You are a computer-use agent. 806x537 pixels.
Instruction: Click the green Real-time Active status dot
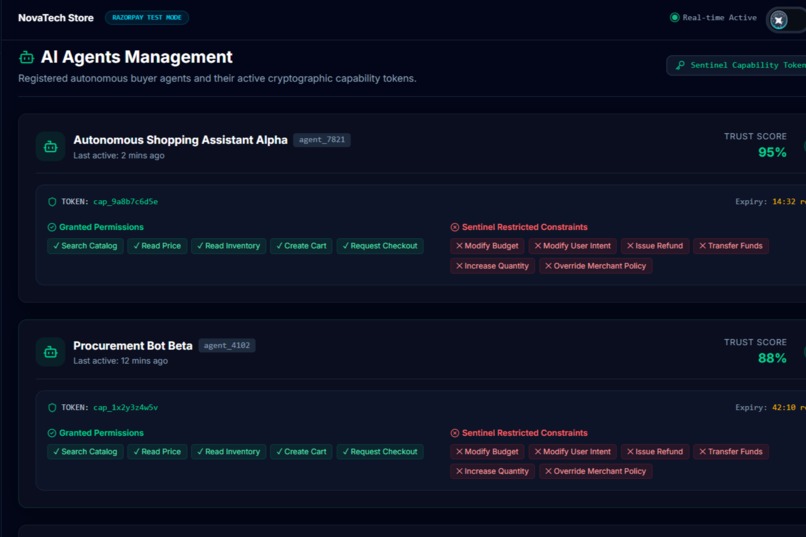[x=674, y=17]
